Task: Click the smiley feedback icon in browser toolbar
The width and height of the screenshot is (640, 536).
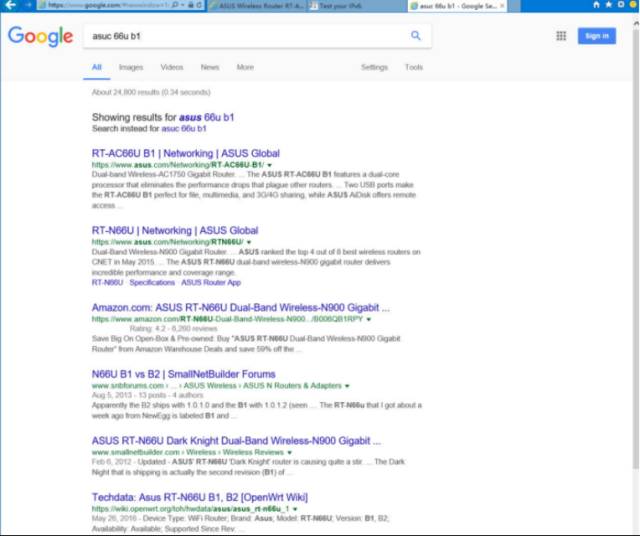Action: coord(633,4)
